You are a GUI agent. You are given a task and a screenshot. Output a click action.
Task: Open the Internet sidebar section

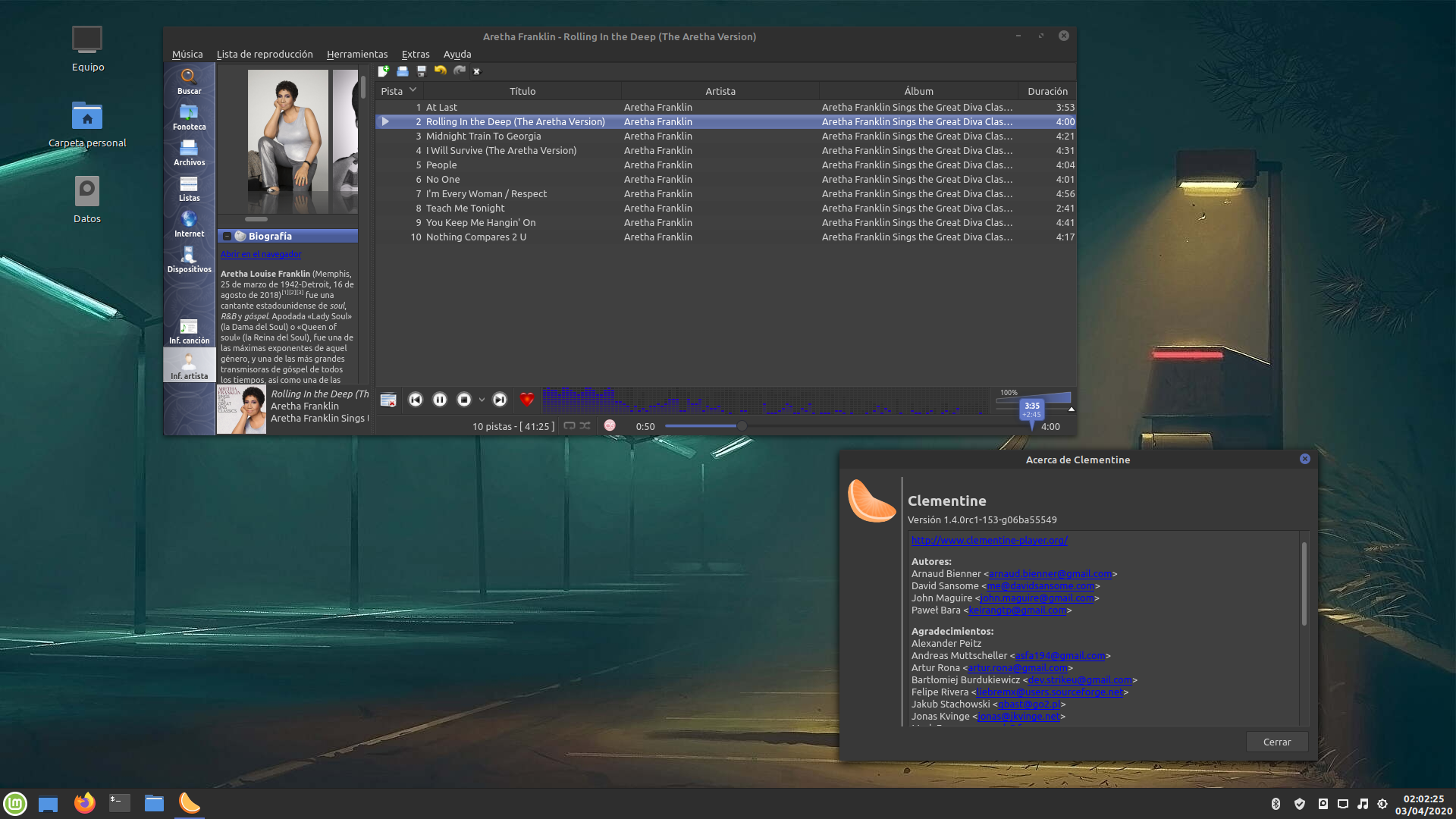[x=189, y=224]
